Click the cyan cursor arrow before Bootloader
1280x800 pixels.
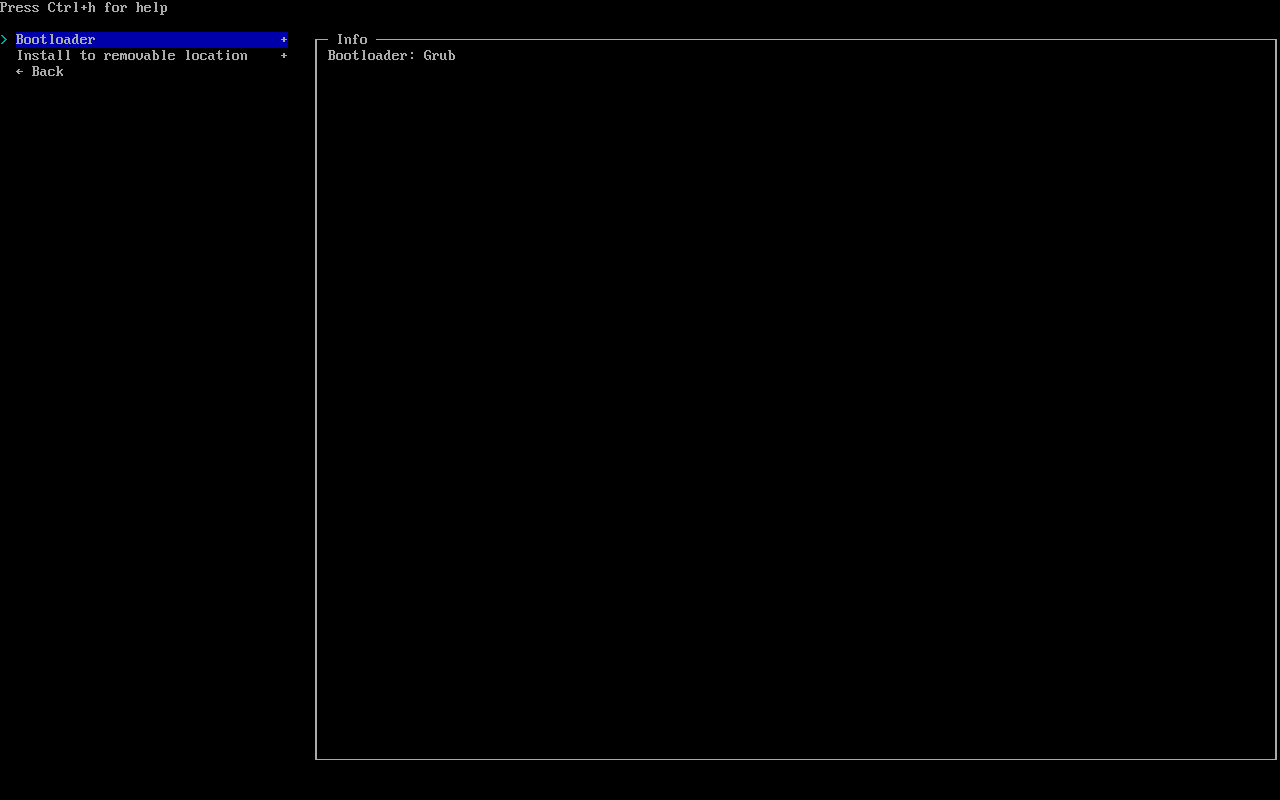(5, 40)
